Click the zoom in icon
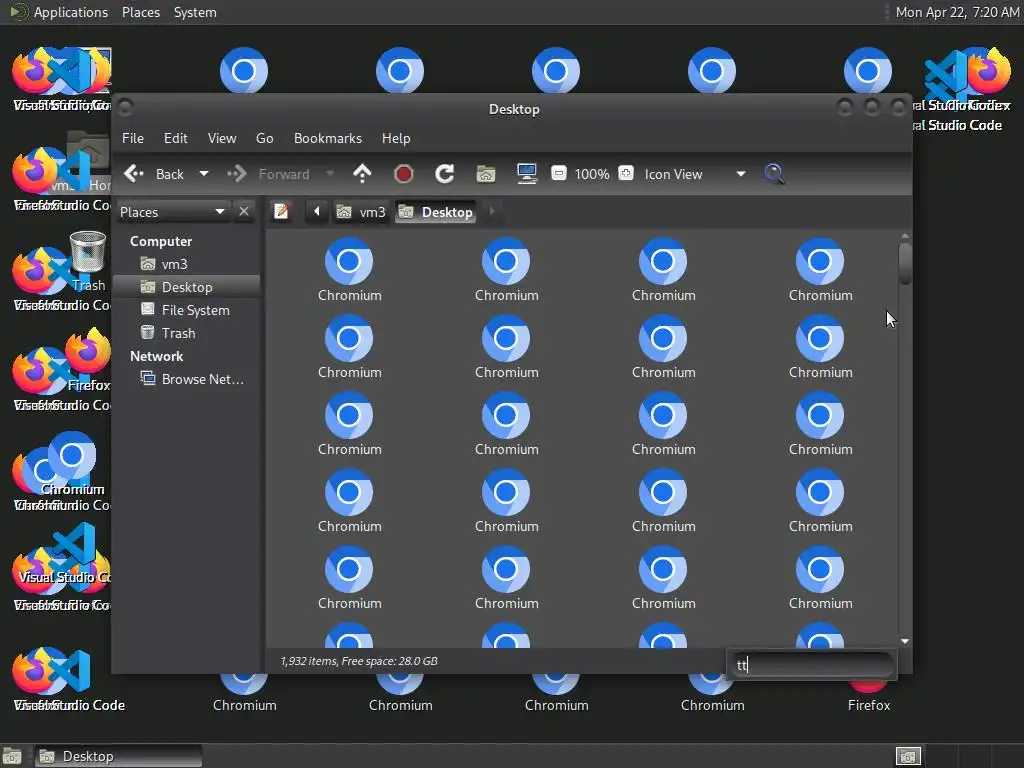 coord(626,173)
